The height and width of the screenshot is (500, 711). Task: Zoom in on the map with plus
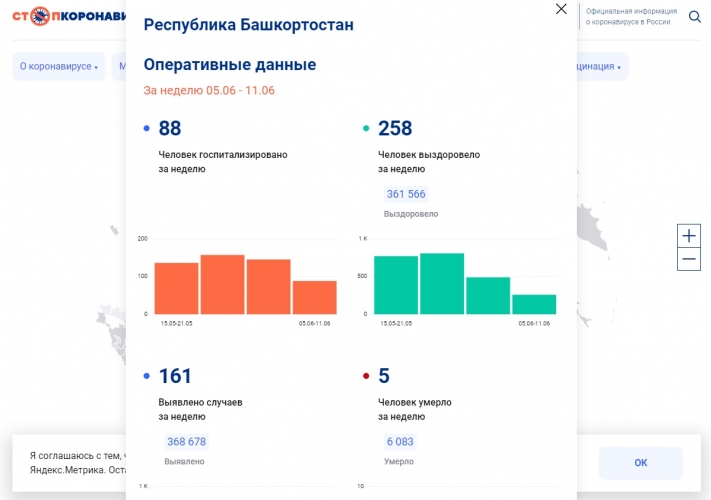[x=689, y=236]
